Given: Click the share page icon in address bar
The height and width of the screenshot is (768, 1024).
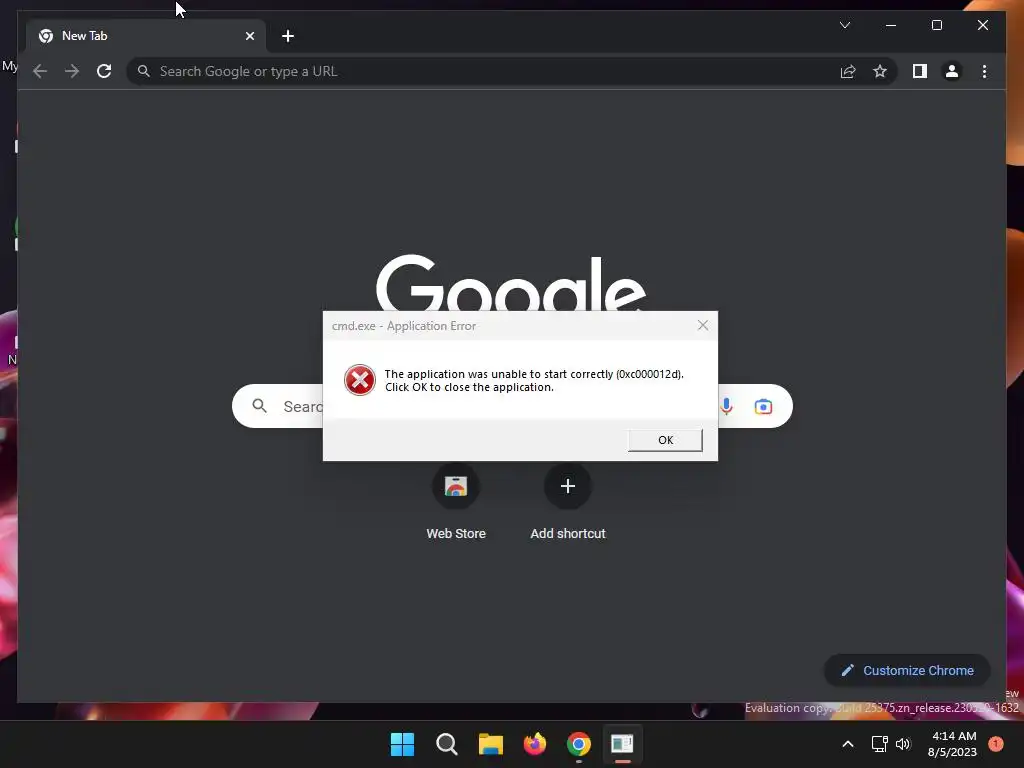Looking at the screenshot, I should [848, 71].
